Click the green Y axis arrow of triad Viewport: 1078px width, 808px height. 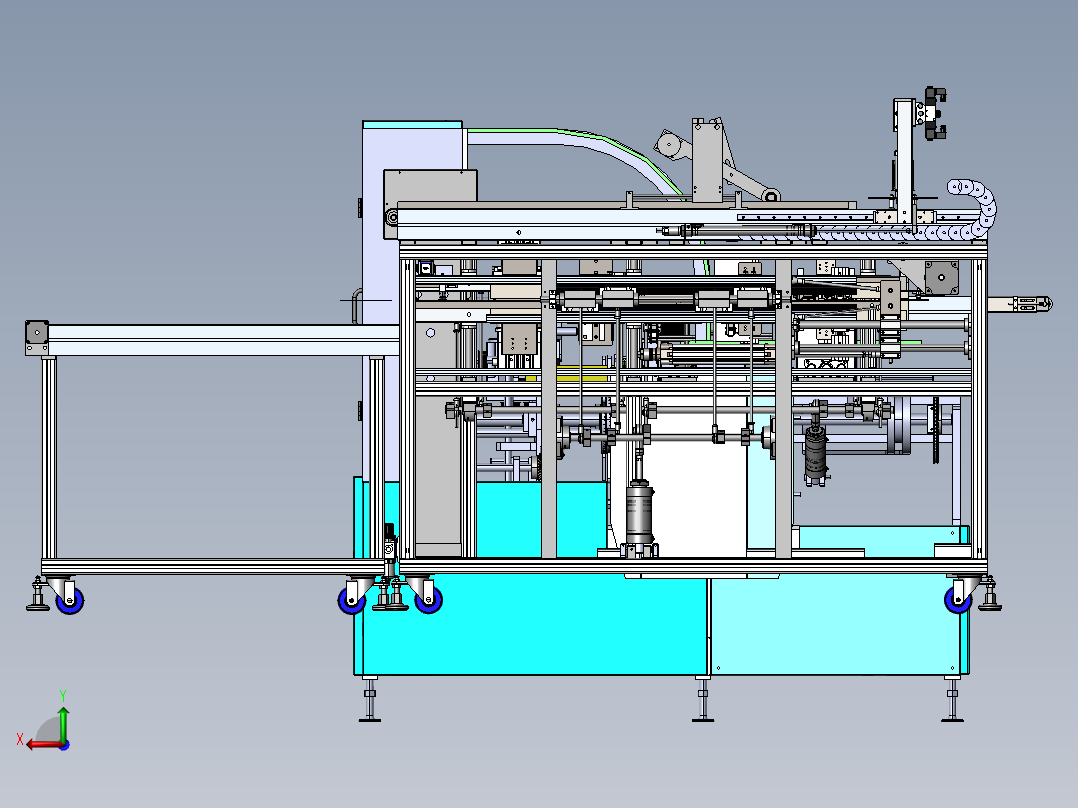(63, 723)
